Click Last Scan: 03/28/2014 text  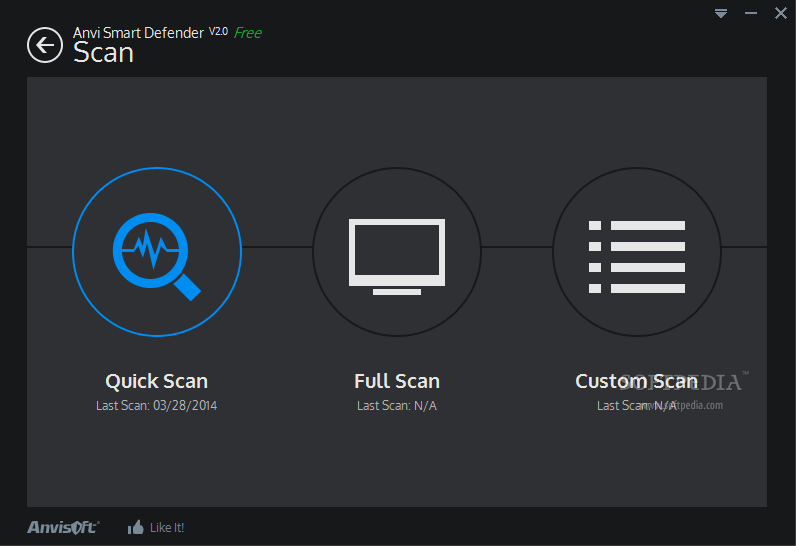(156, 405)
